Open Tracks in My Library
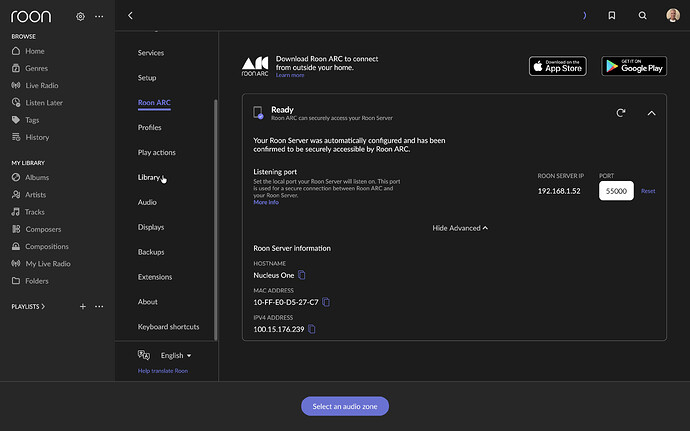Screen dimensions: 690x431 (x=28, y=212)
